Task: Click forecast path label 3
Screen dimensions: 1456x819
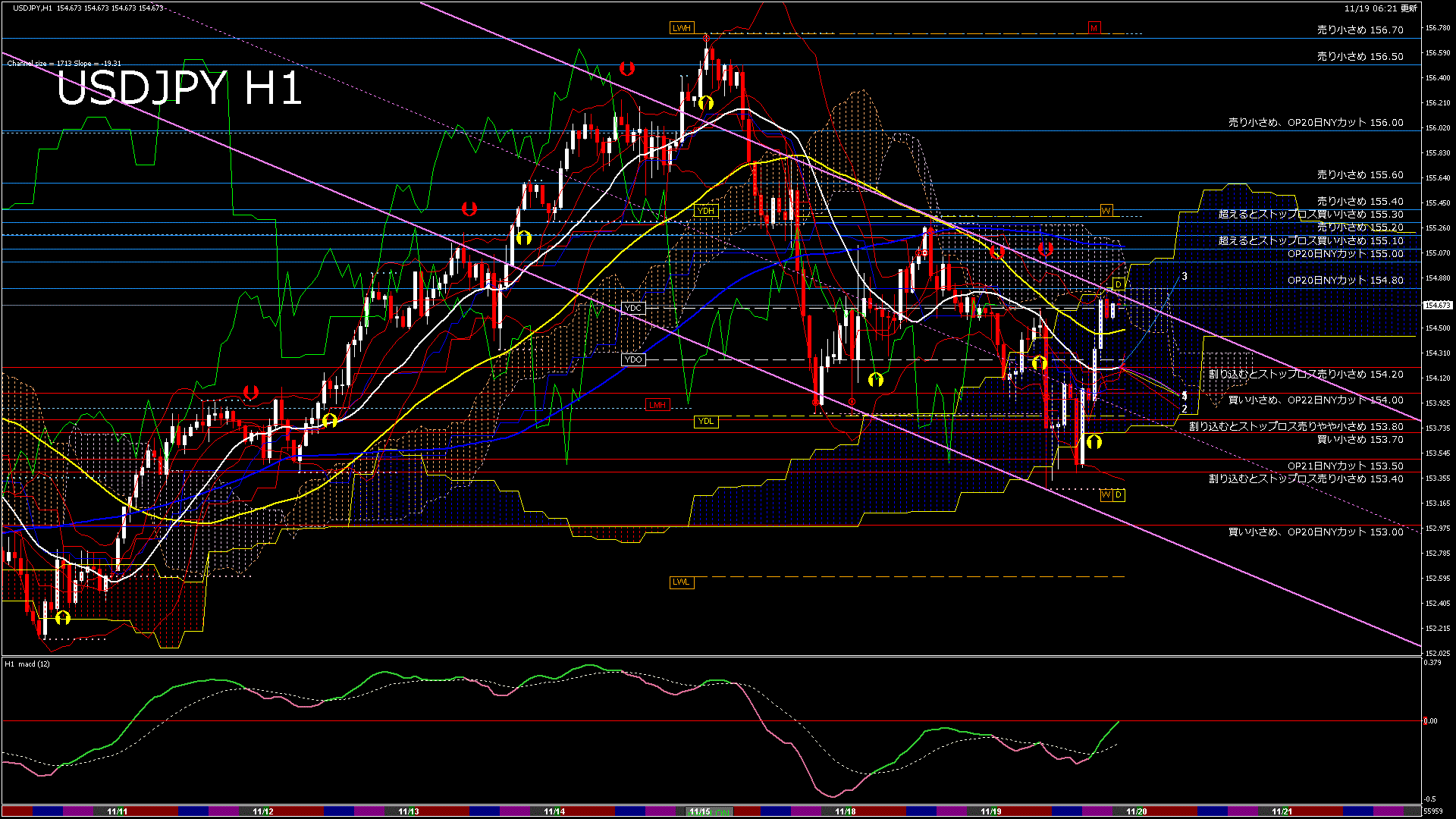Action: tap(1185, 277)
